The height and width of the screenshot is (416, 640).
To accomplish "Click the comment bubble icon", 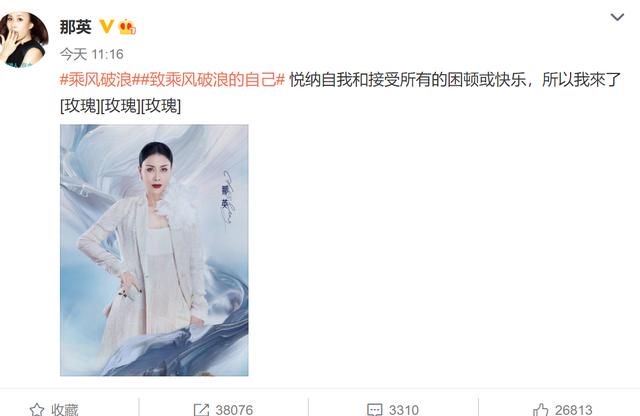I will [375, 410].
